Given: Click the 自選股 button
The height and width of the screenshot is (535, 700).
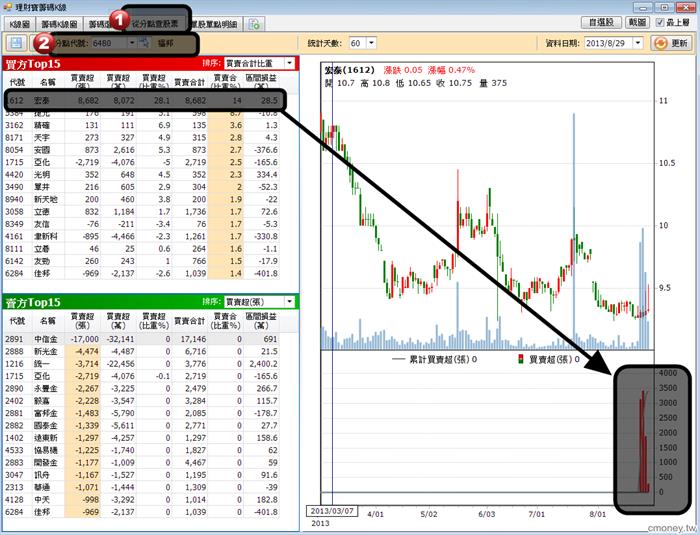Looking at the screenshot, I should (x=601, y=22).
